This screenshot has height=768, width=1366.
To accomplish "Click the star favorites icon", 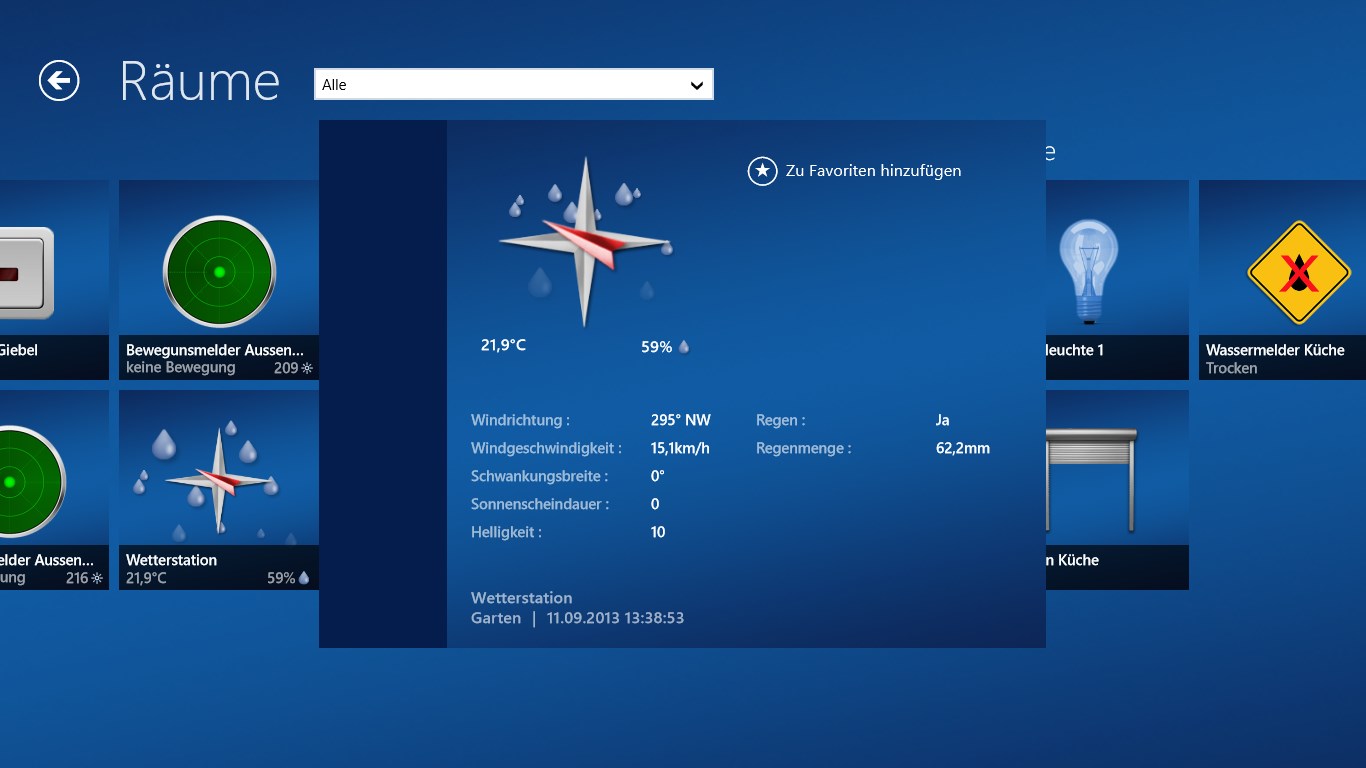I will click(762, 171).
